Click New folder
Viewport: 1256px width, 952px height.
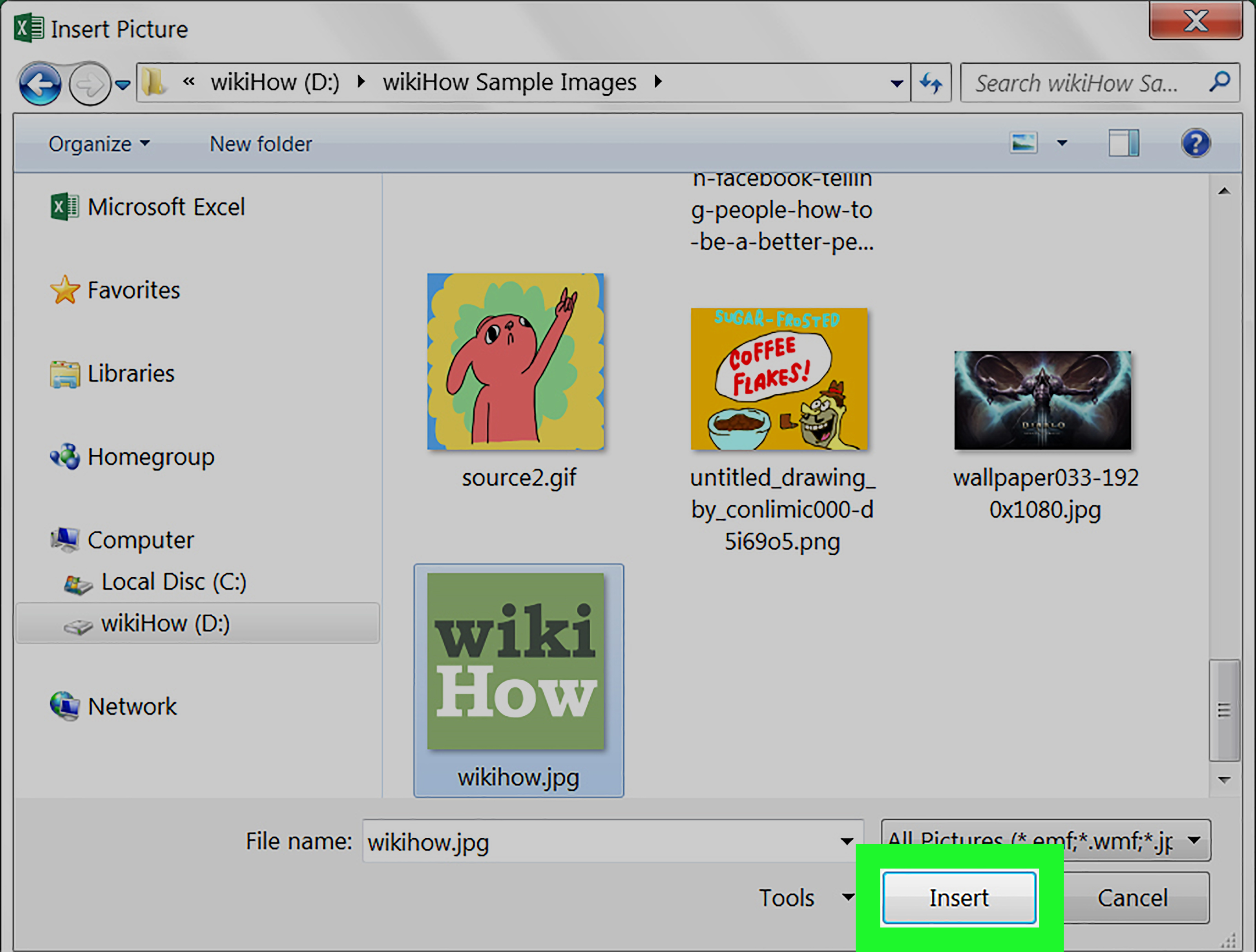pos(261,144)
